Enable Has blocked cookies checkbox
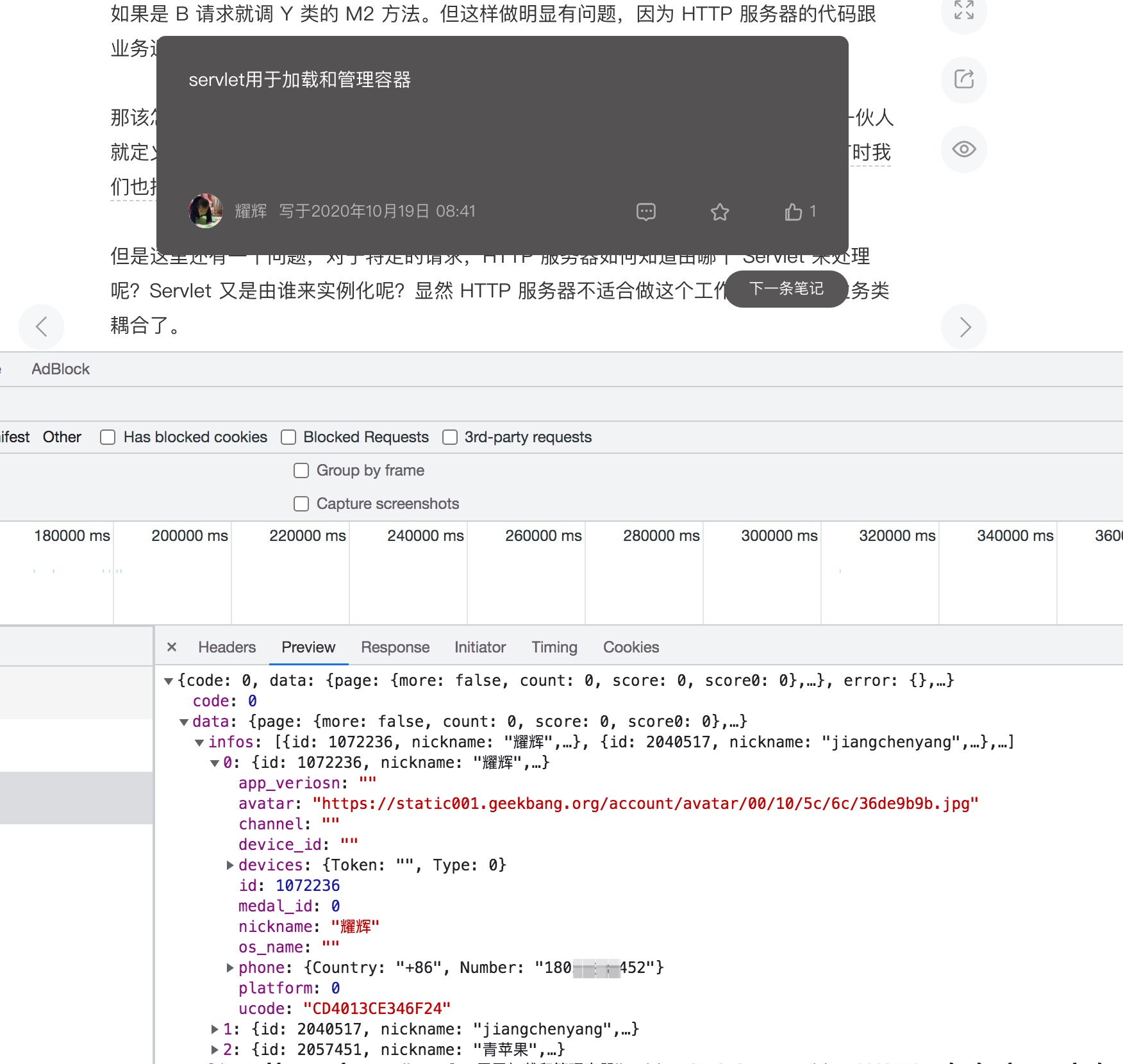The width and height of the screenshot is (1123, 1064). (108, 437)
